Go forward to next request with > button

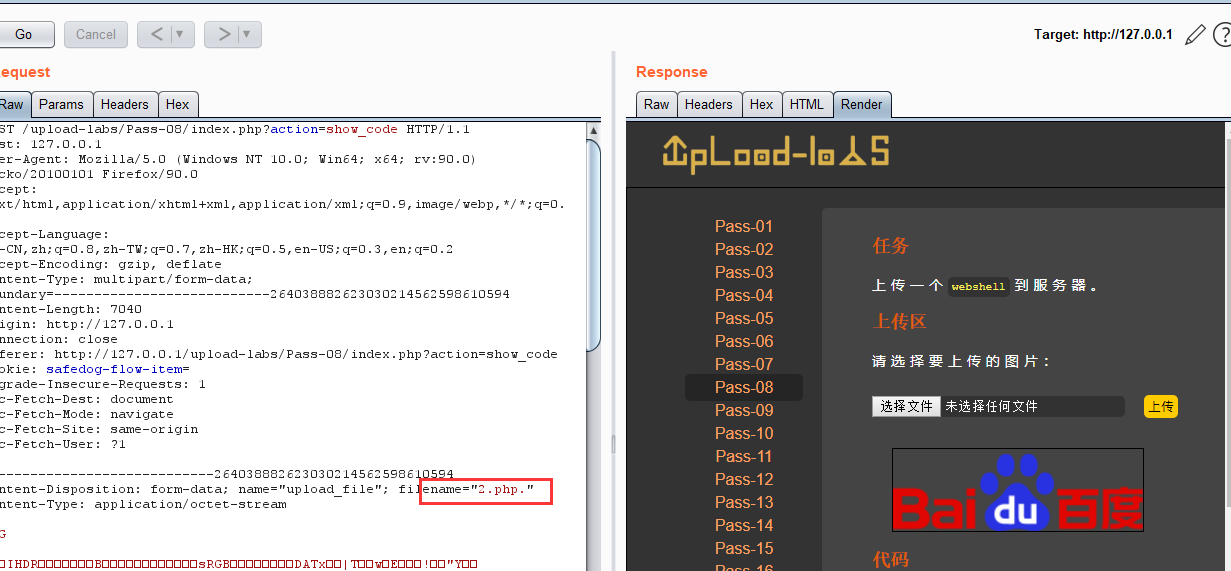click(224, 34)
